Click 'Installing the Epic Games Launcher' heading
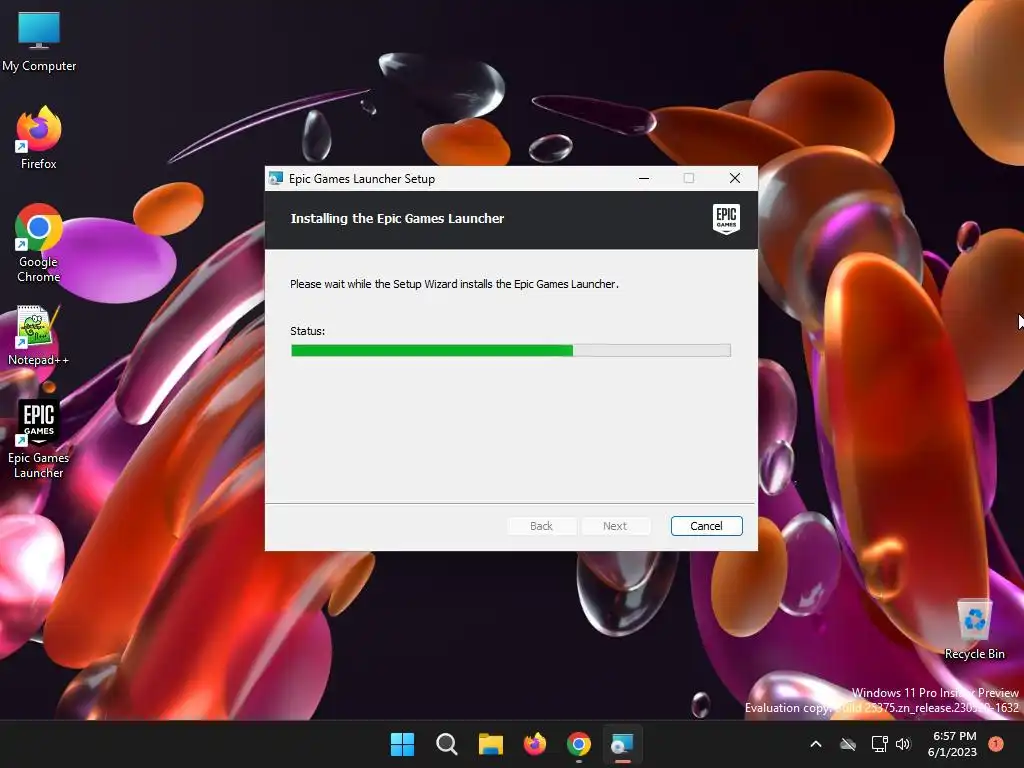 coord(397,219)
